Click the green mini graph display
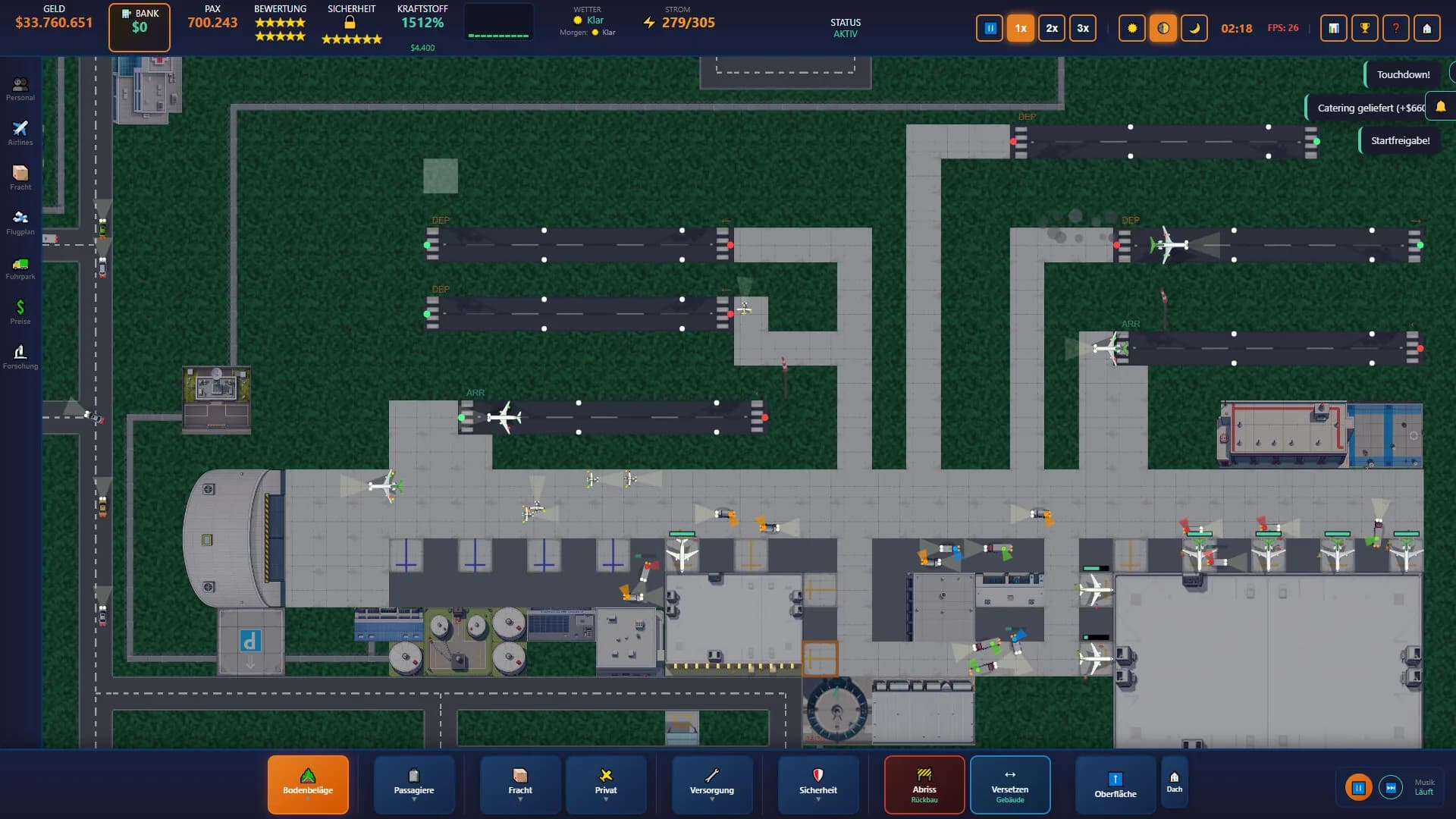The width and height of the screenshot is (1456, 819). click(x=498, y=22)
